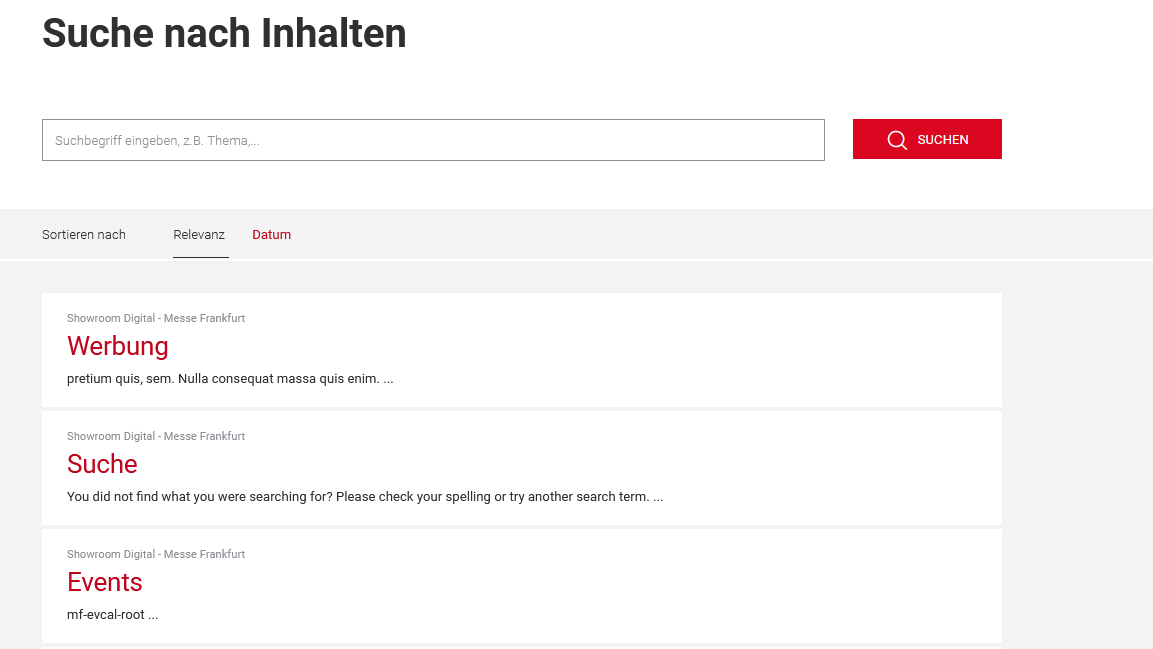Open the Werbung search result

tap(117, 346)
